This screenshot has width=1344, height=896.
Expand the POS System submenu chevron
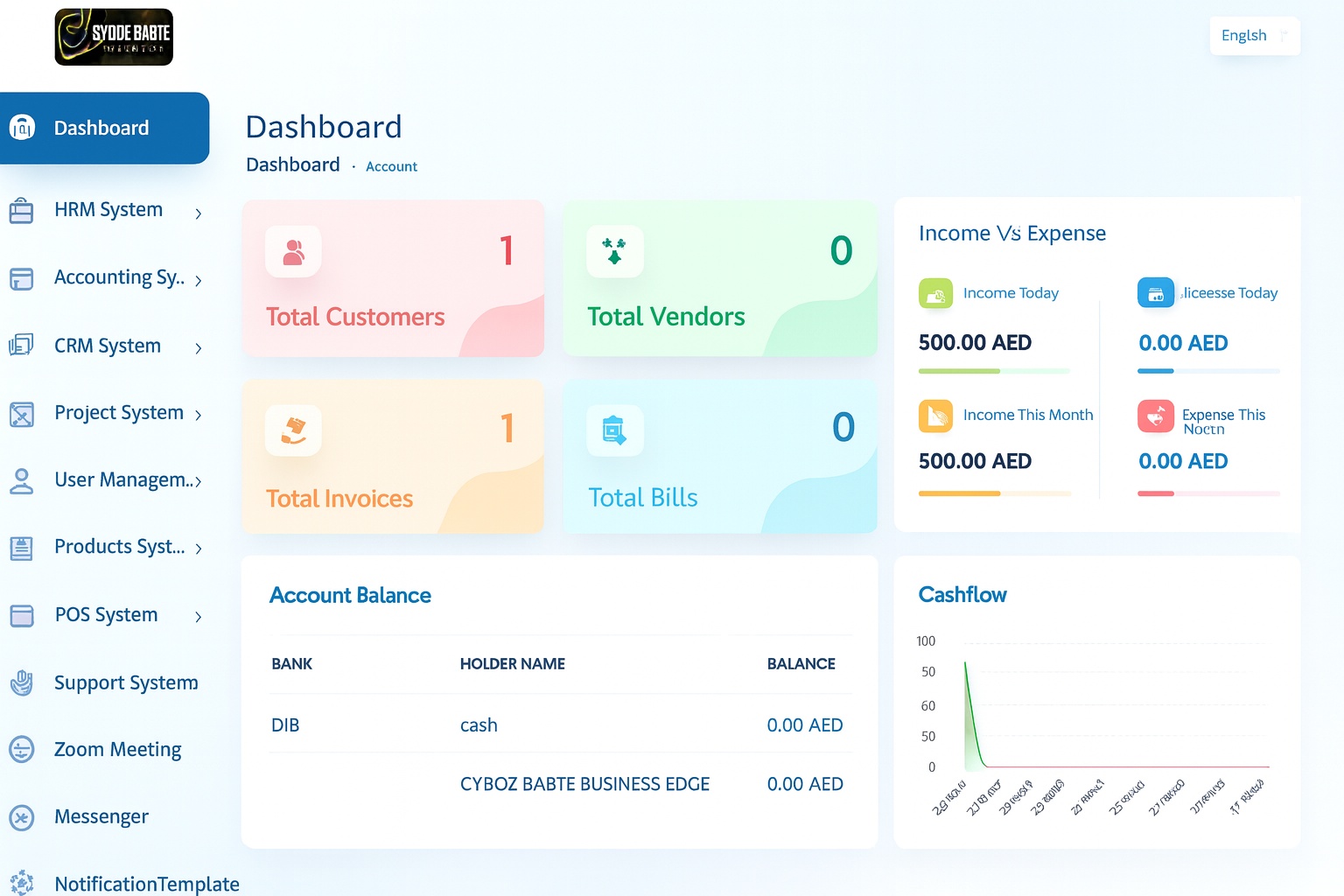click(x=199, y=617)
